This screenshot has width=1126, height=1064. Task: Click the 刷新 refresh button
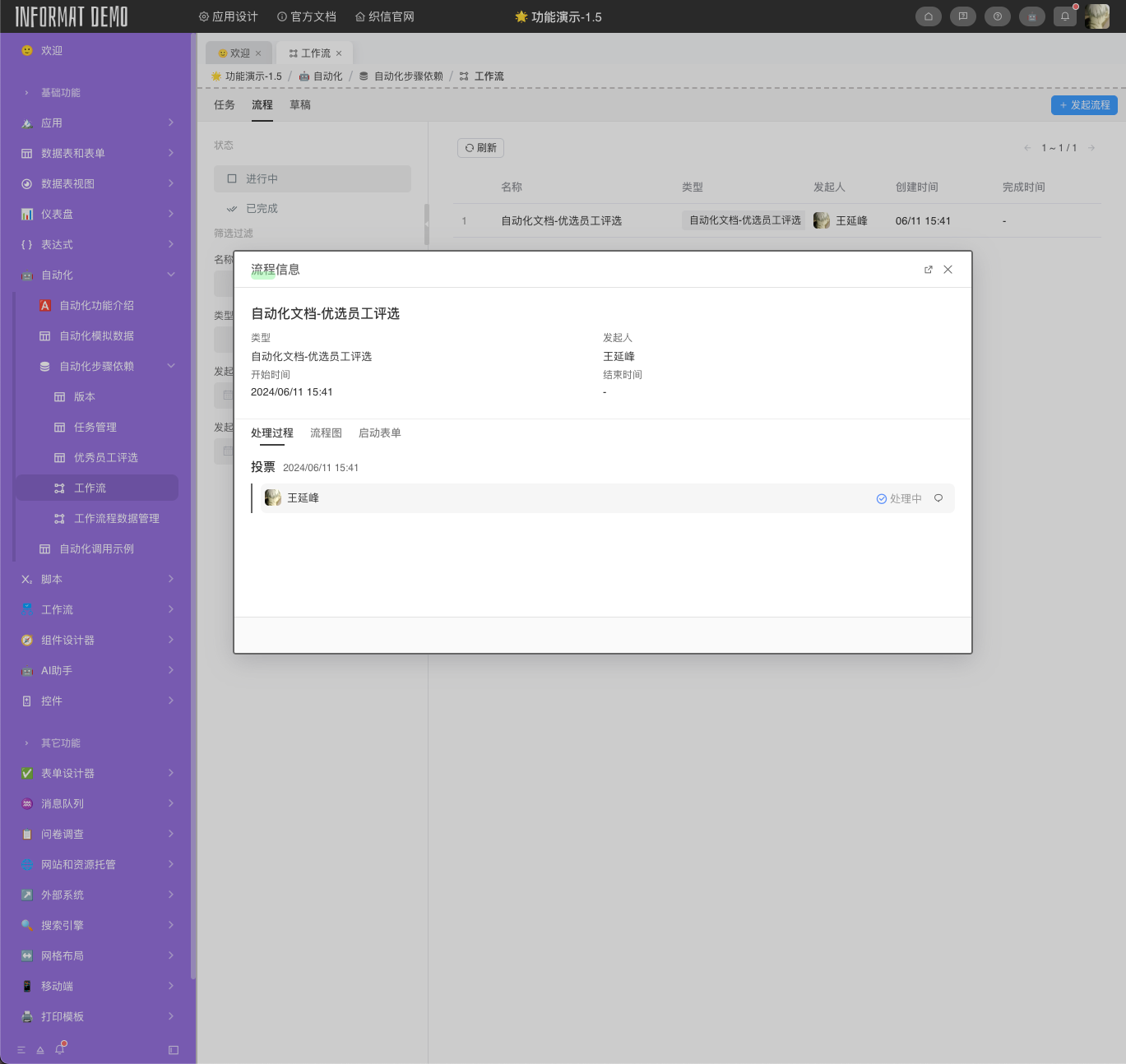[480, 148]
